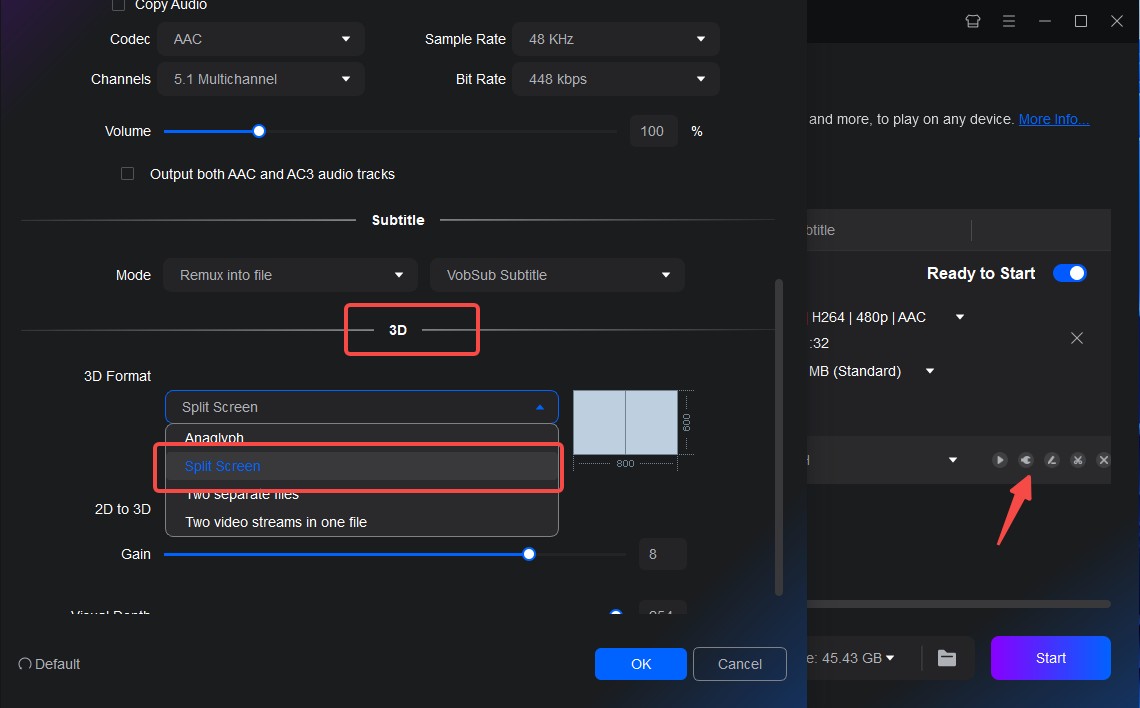The width and height of the screenshot is (1140, 708).
Task: Click the 2D to 3D label
Action: [123, 509]
